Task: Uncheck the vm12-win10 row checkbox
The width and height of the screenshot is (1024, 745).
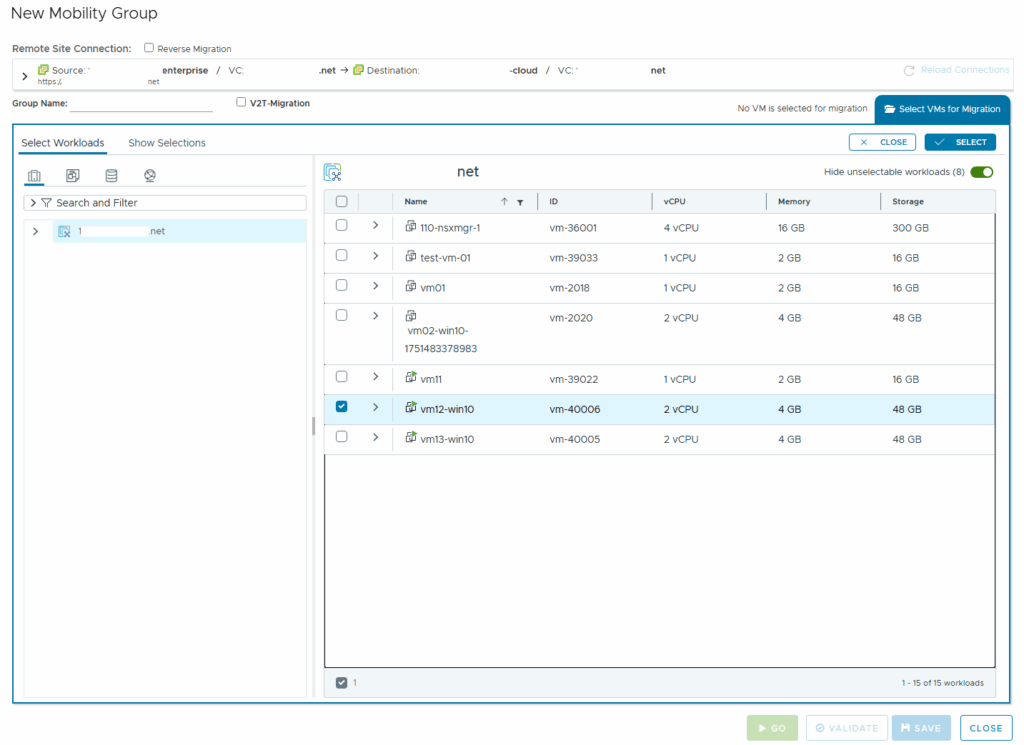Action: point(342,407)
